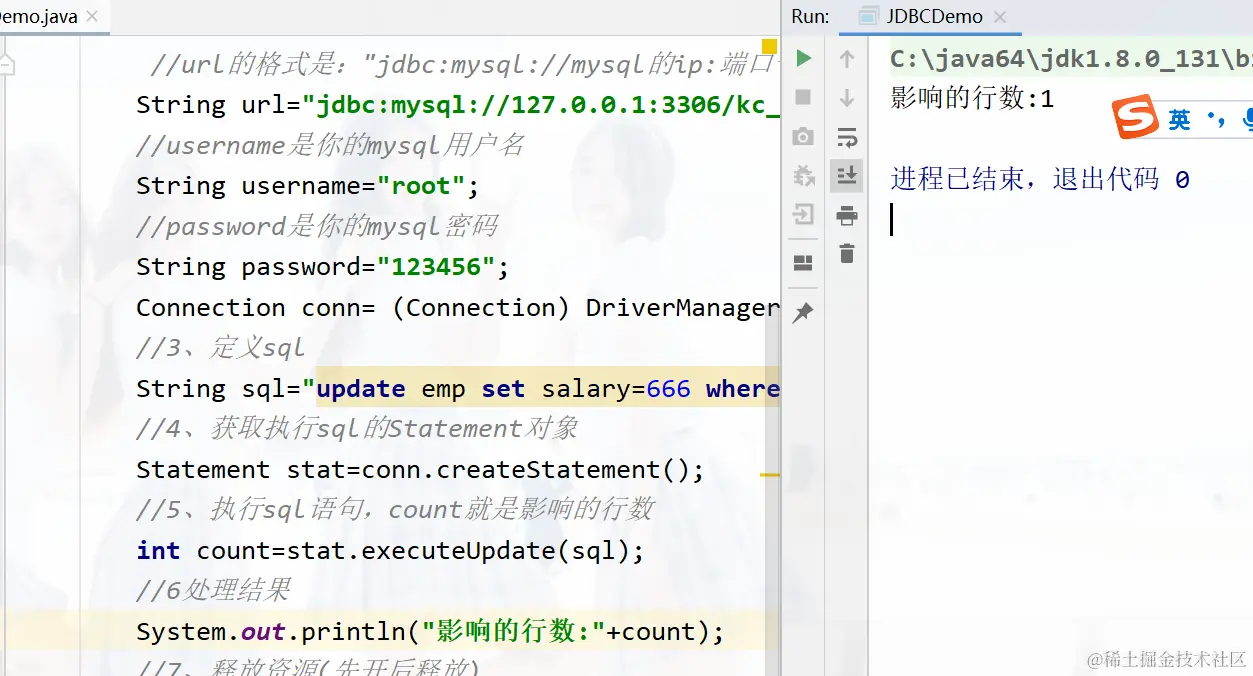The width and height of the screenshot is (1253, 676).
Task: Click the Up the Stack Trace arrow
Action: [847, 59]
